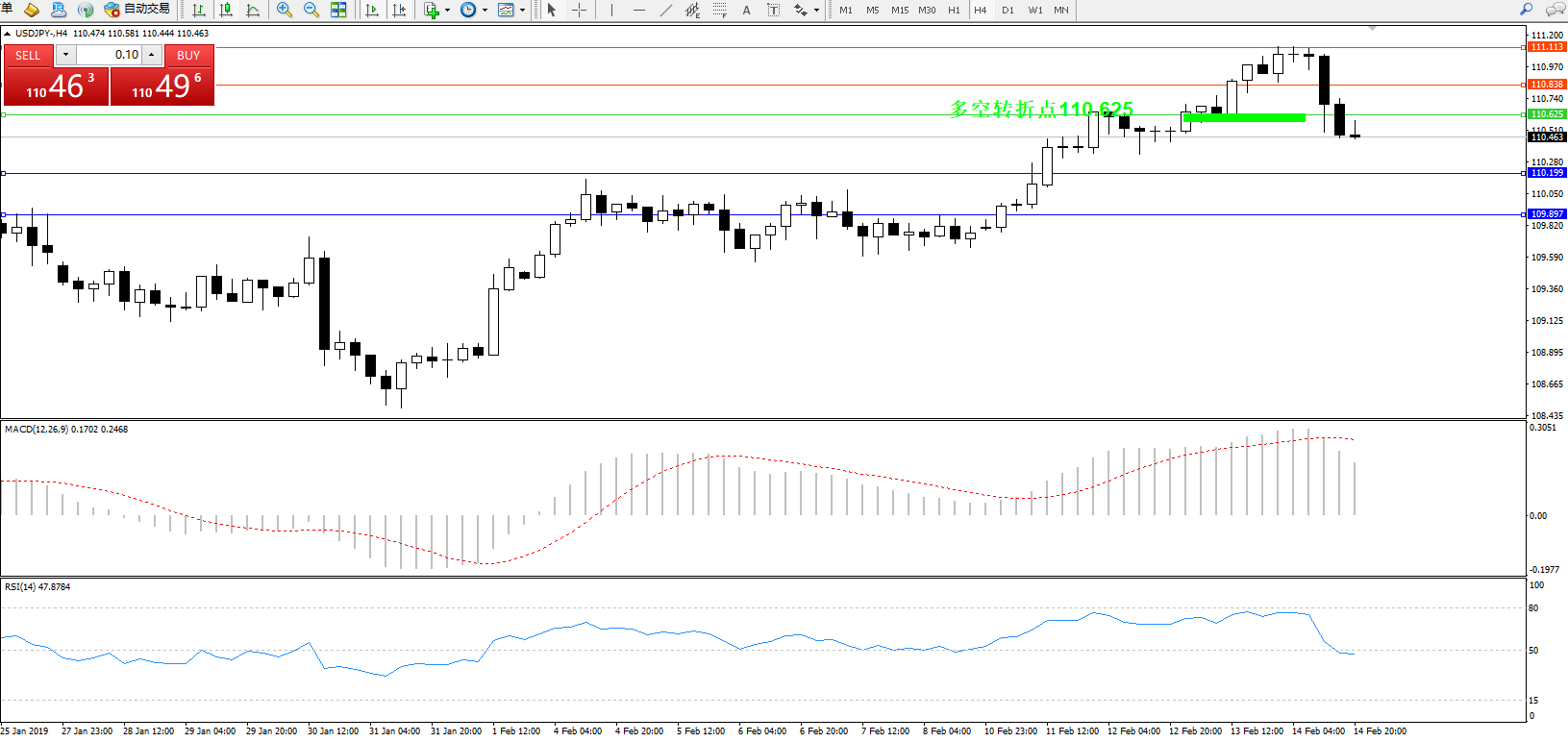Switch chart to candlestick mode
Screen dimensions: 1568x742
pos(226,10)
